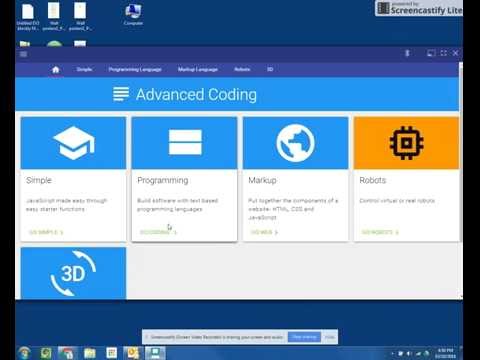Click the window-mode icon left of the fullscreen icon in the app header
The image size is (480, 360).
click(x=431, y=53)
